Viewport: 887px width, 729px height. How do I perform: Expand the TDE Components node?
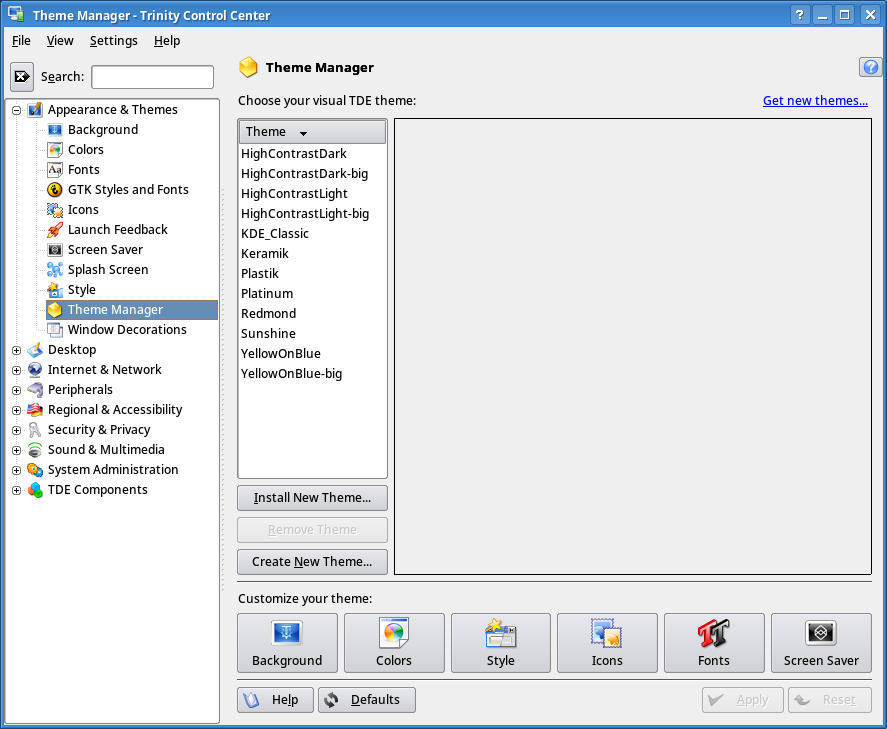pos(16,490)
